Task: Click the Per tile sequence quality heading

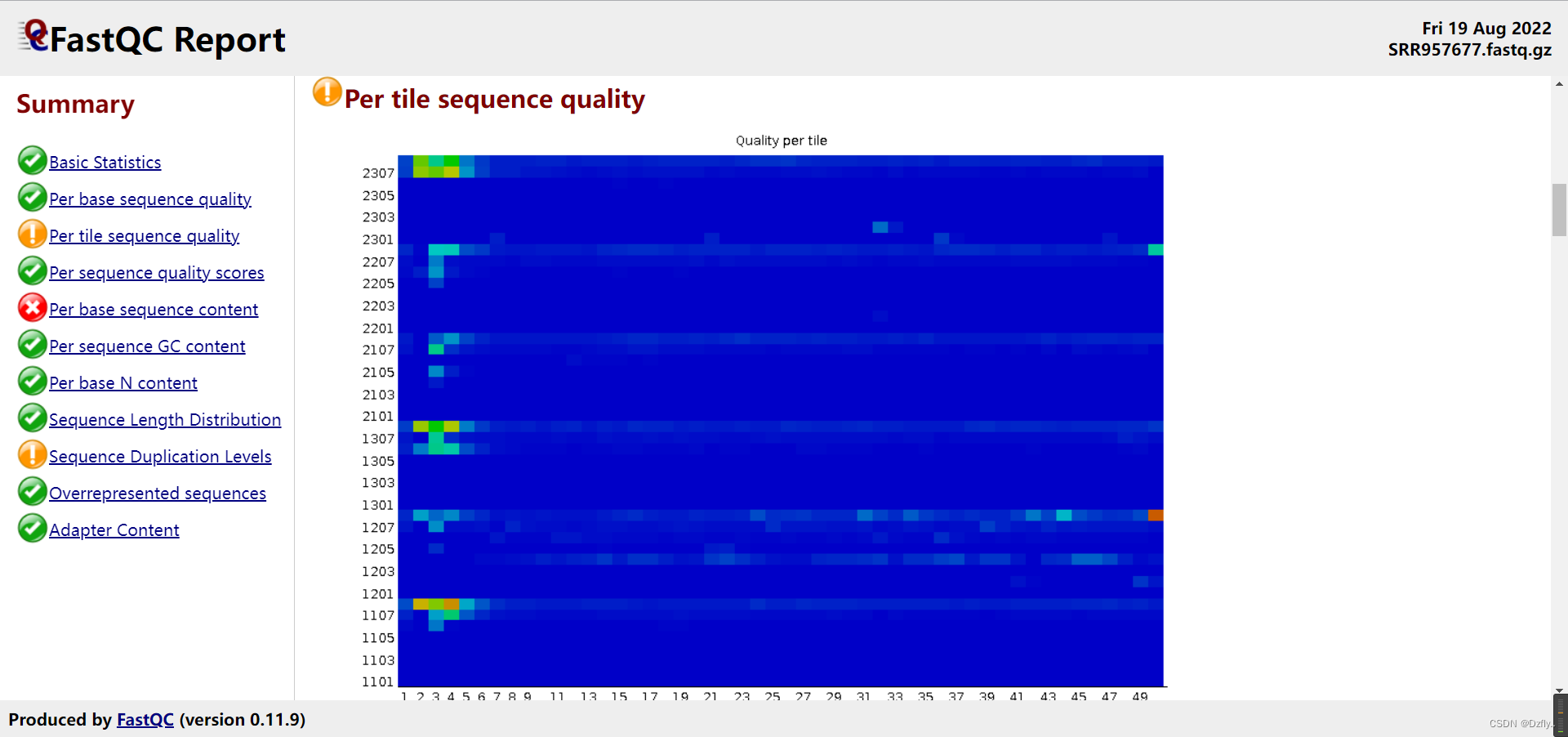Action: pyautogui.click(x=495, y=99)
